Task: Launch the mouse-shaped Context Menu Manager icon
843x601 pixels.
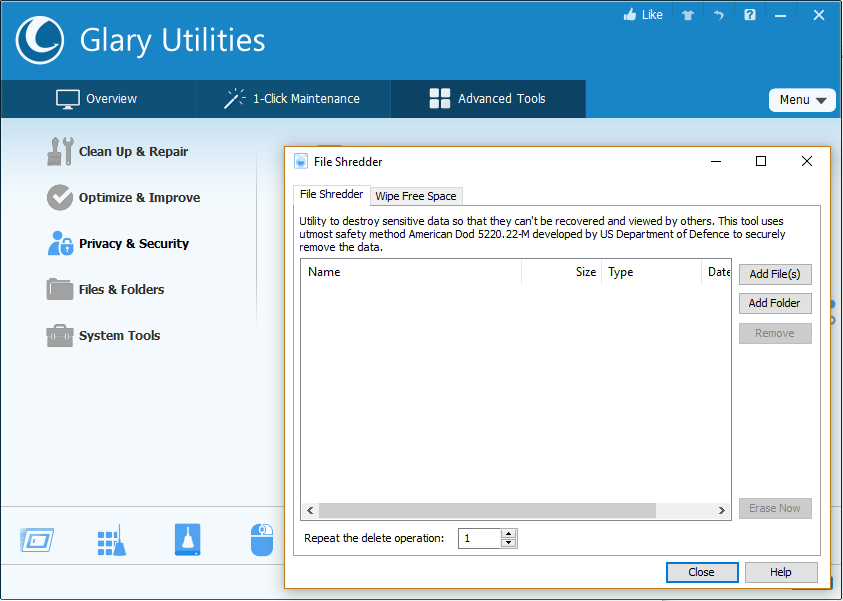Action: pyautogui.click(x=262, y=540)
